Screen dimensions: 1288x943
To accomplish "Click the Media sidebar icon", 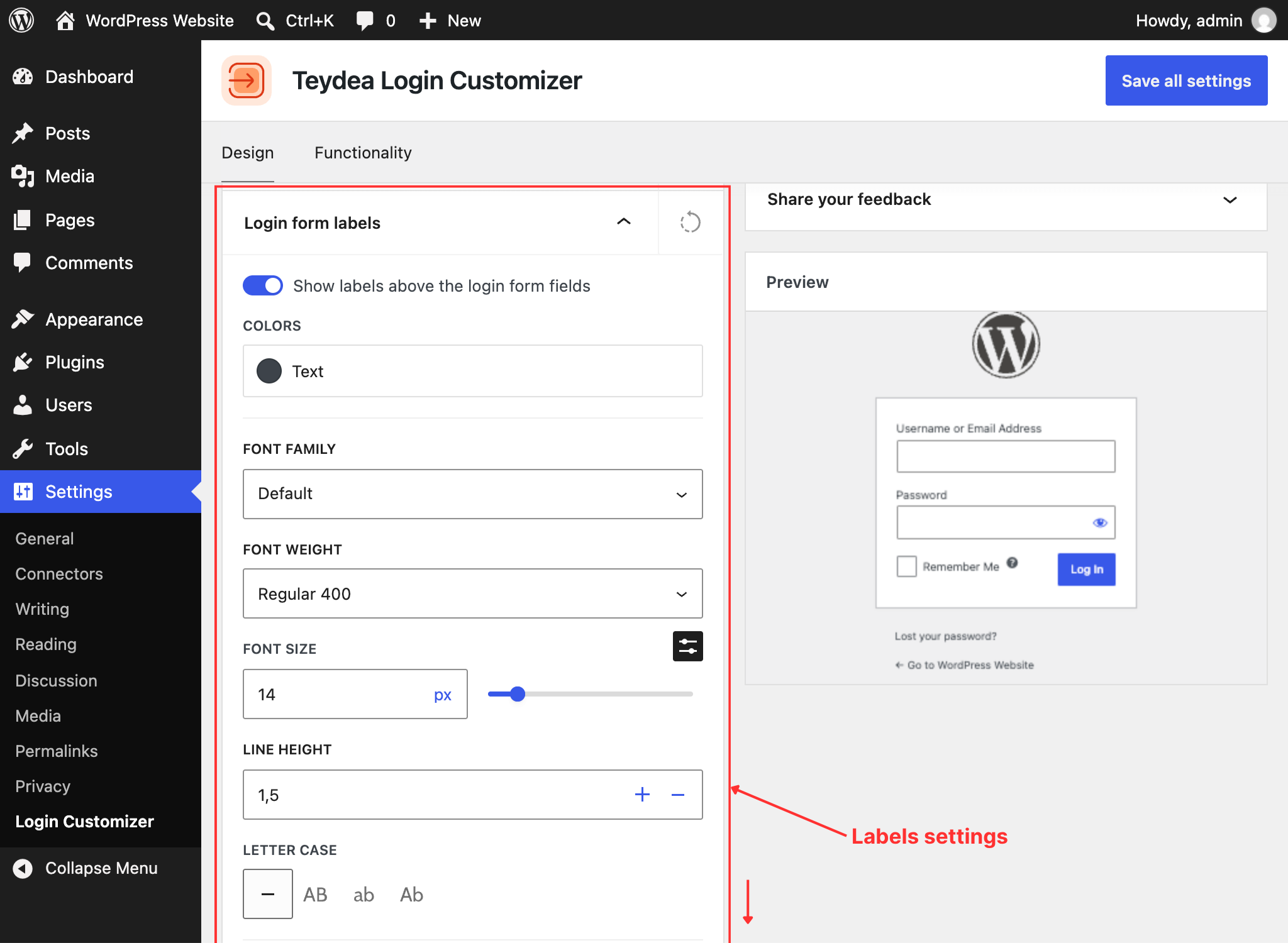I will pos(23,176).
